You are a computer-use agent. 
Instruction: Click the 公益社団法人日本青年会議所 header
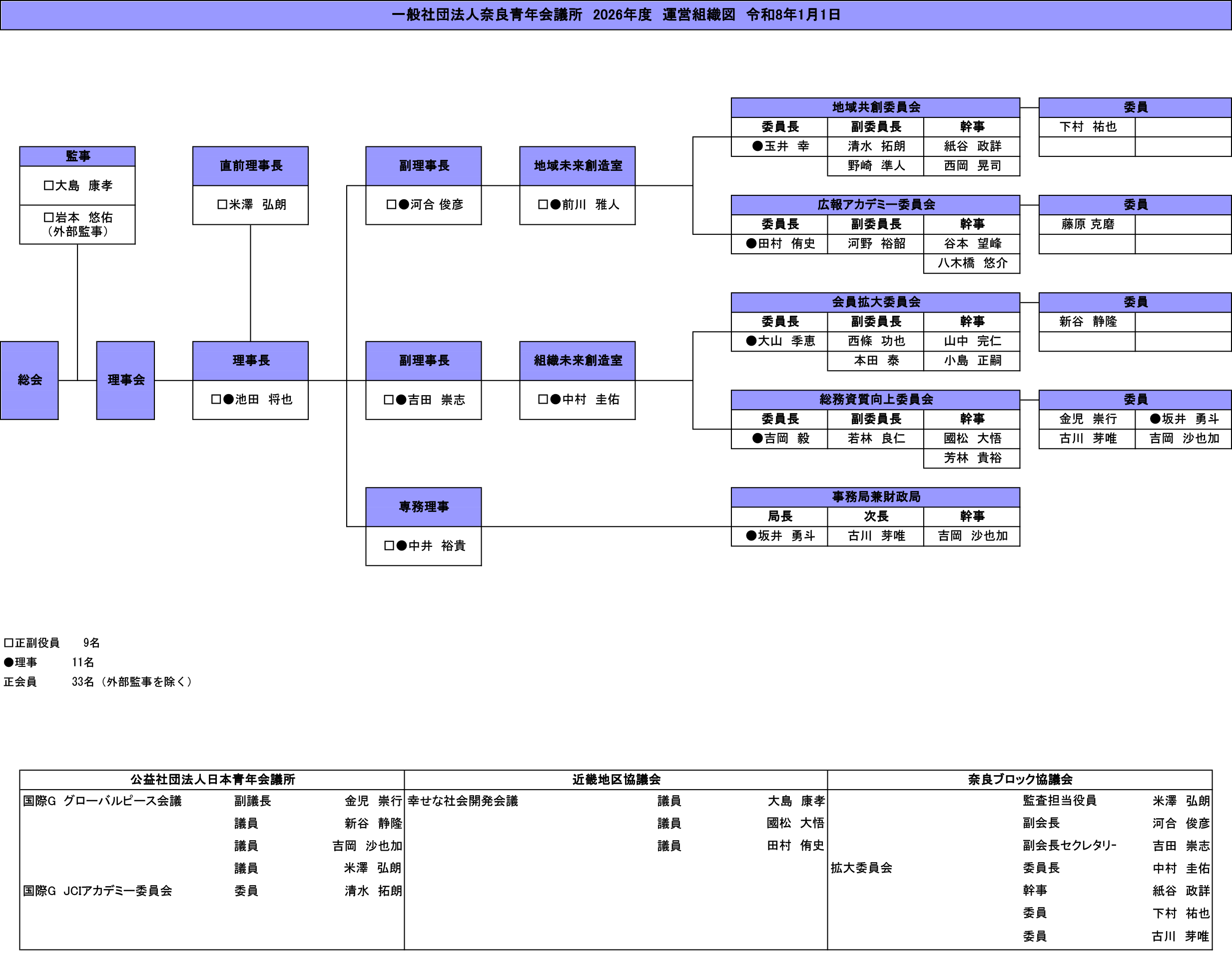[x=212, y=779]
